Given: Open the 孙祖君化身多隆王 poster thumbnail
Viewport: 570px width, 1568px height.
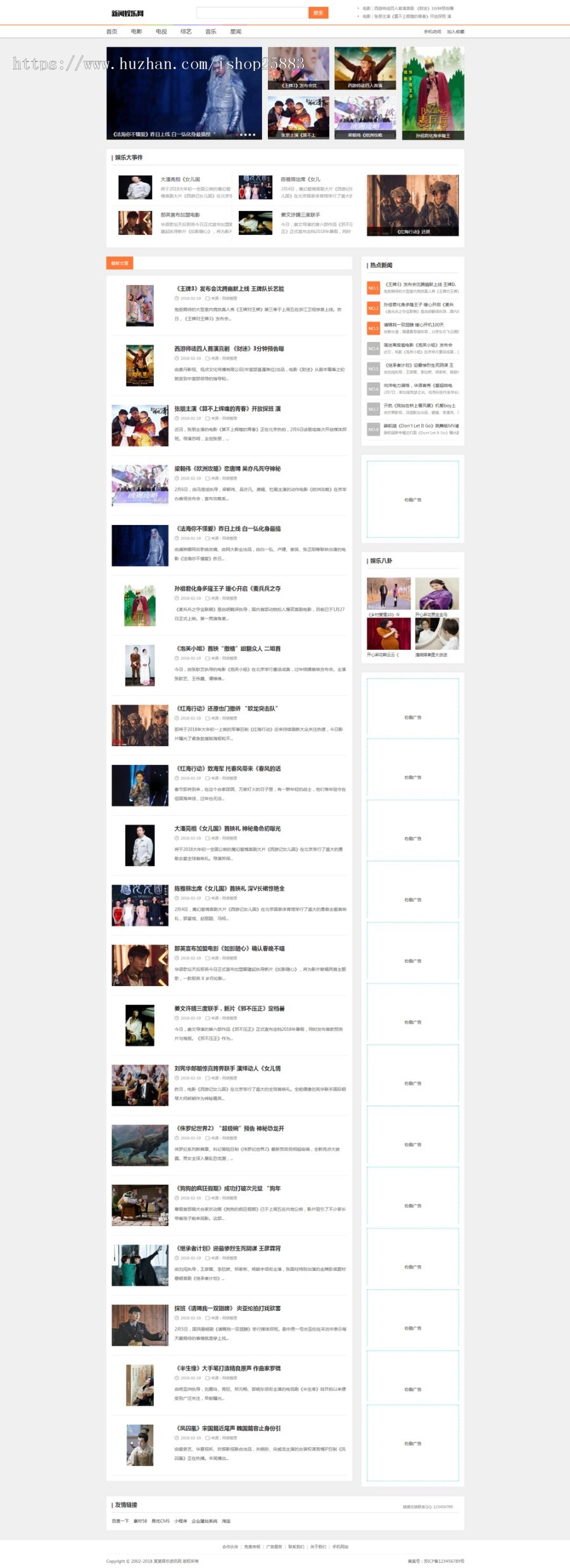Looking at the screenshot, I should pyautogui.click(x=433, y=93).
